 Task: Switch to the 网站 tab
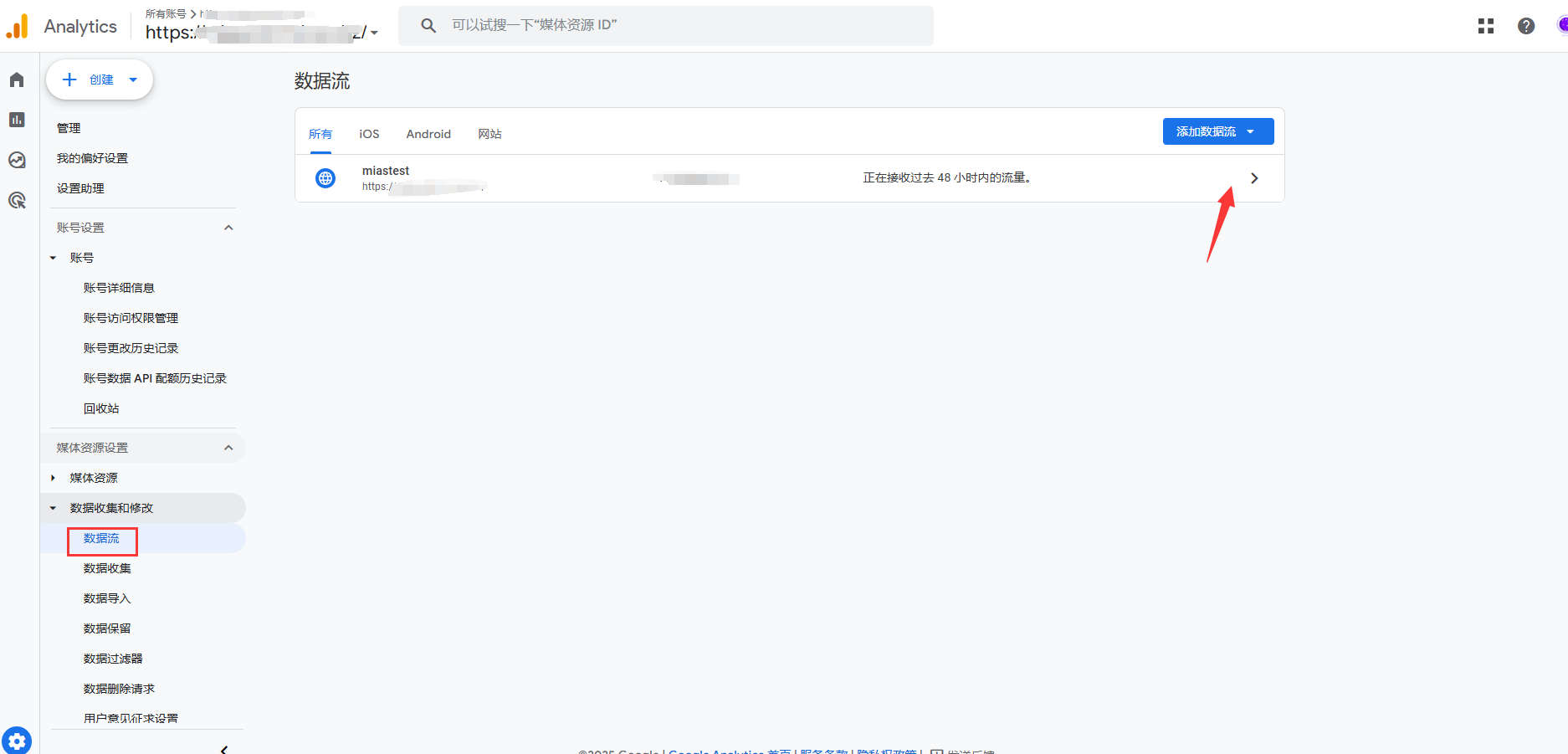(489, 134)
